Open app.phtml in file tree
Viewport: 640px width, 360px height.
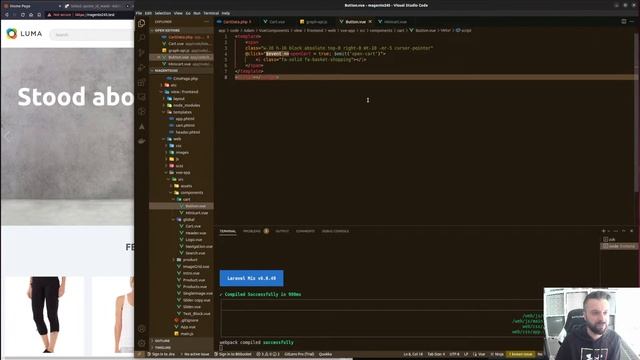click(185, 119)
